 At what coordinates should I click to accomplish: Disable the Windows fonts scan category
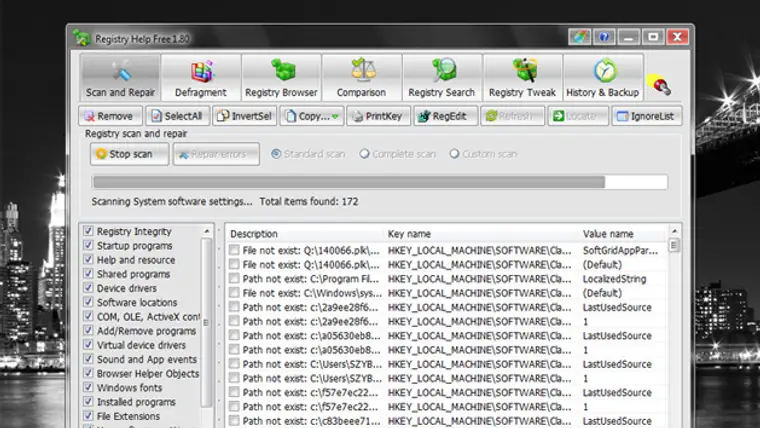click(x=89, y=388)
